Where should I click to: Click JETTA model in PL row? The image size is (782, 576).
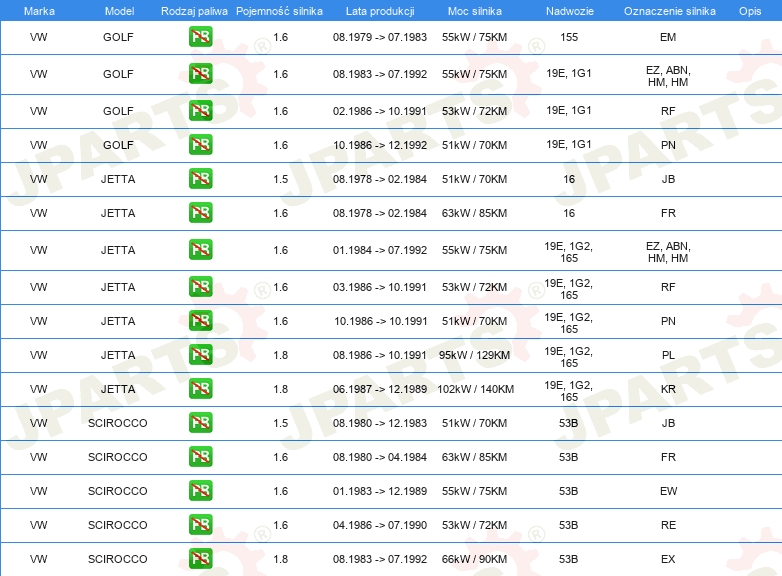tap(118, 355)
